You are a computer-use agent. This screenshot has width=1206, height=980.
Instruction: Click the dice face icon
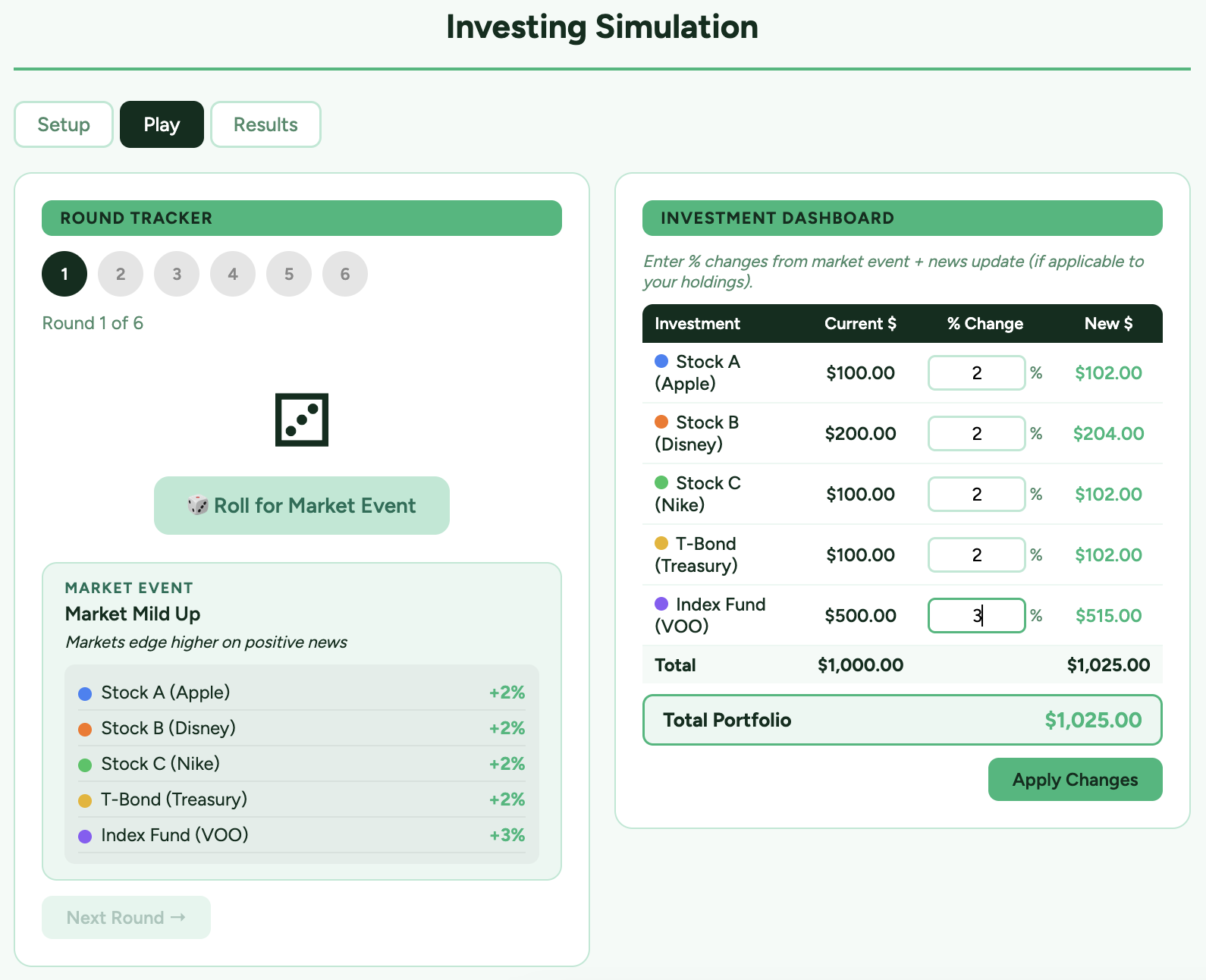coord(302,419)
